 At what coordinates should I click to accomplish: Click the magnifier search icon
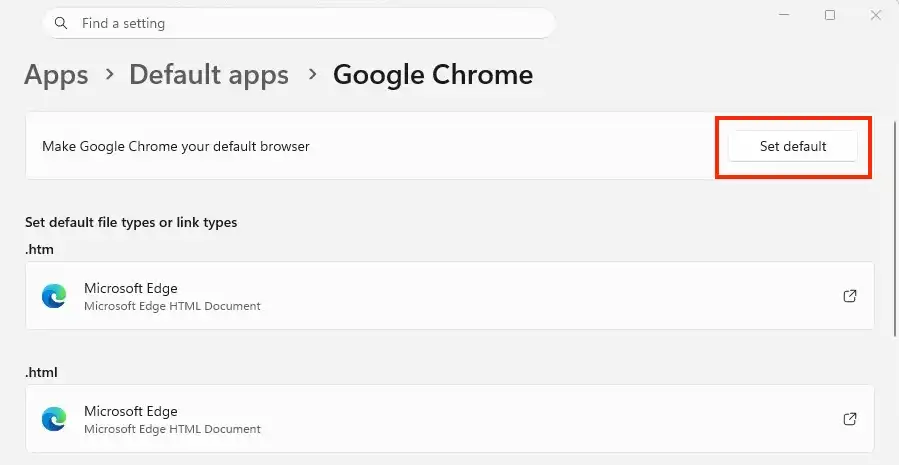[x=61, y=23]
